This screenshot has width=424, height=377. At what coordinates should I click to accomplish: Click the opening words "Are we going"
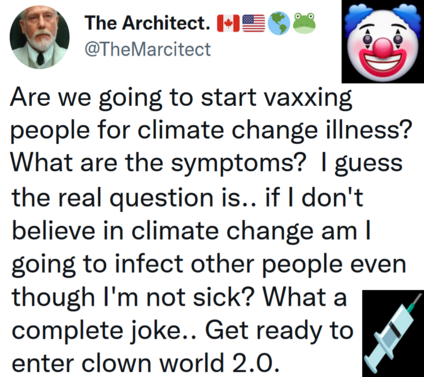[87, 99]
